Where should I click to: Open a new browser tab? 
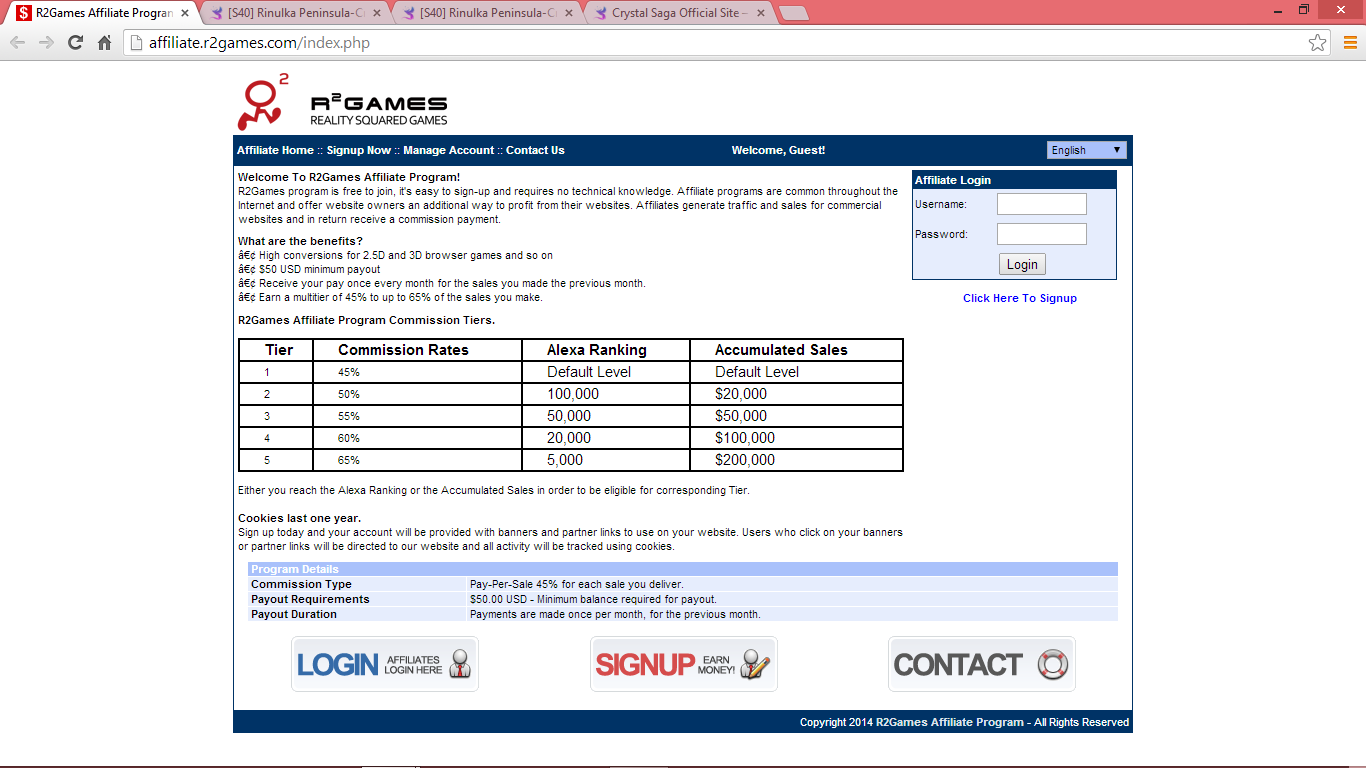click(793, 13)
